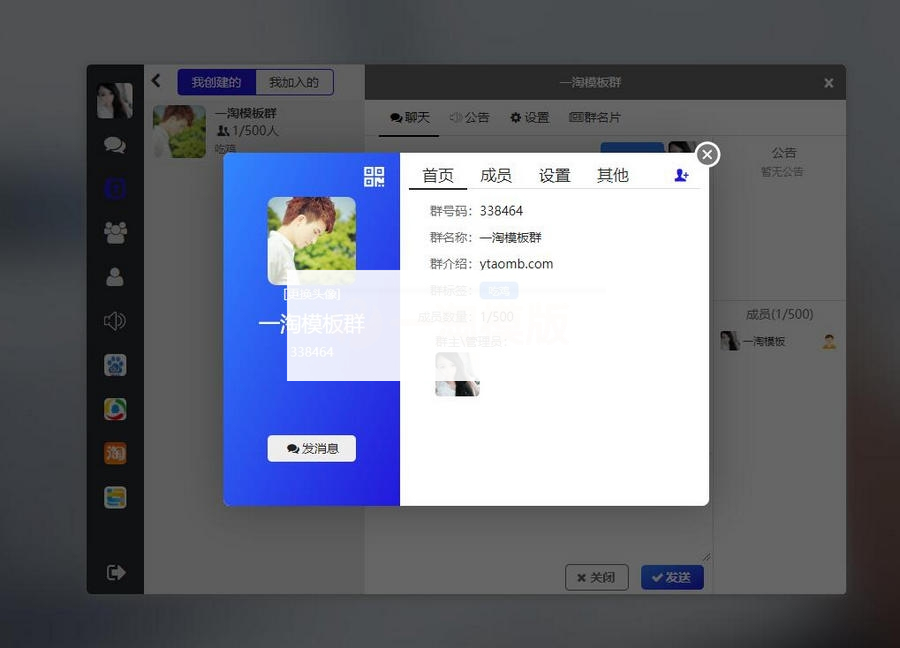Switch to the 群名片 tab
Screen dimensions: 900x648
point(597,117)
